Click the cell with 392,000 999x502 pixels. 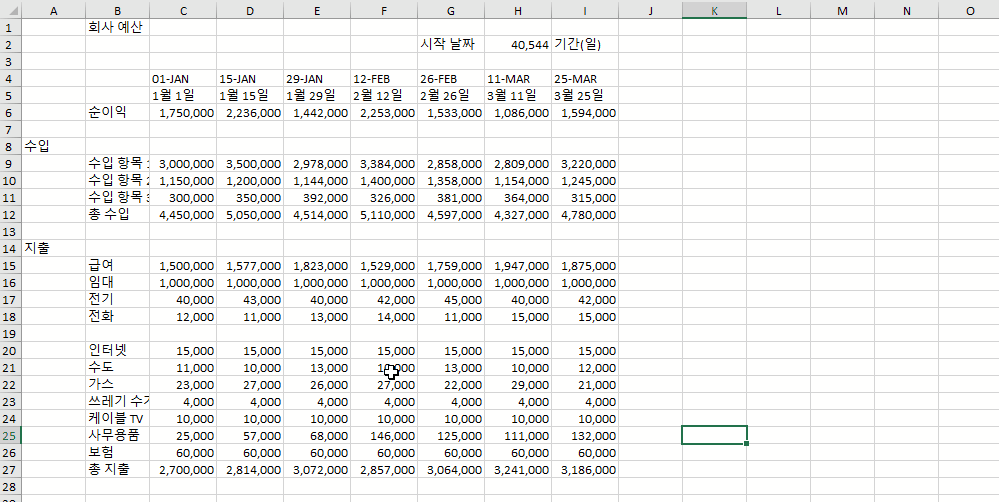(317, 197)
